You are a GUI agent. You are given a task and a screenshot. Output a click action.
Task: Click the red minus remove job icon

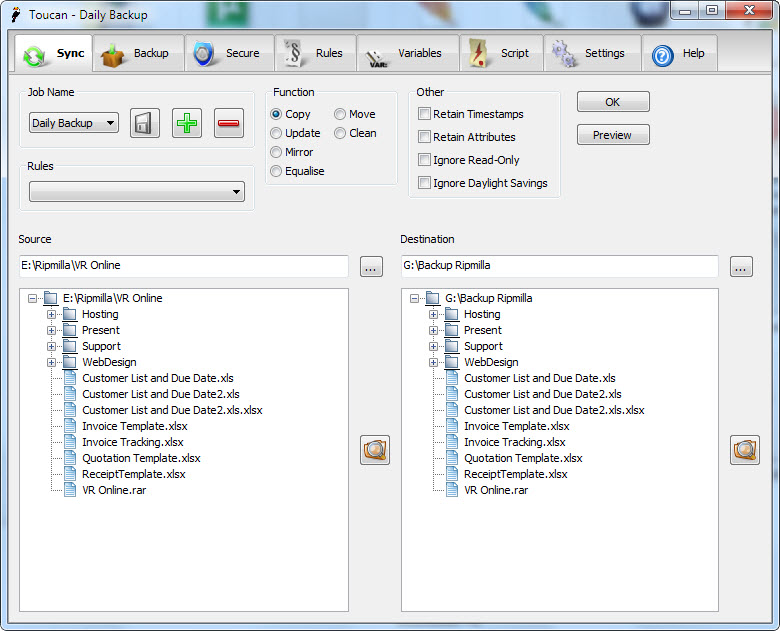(228, 123)
